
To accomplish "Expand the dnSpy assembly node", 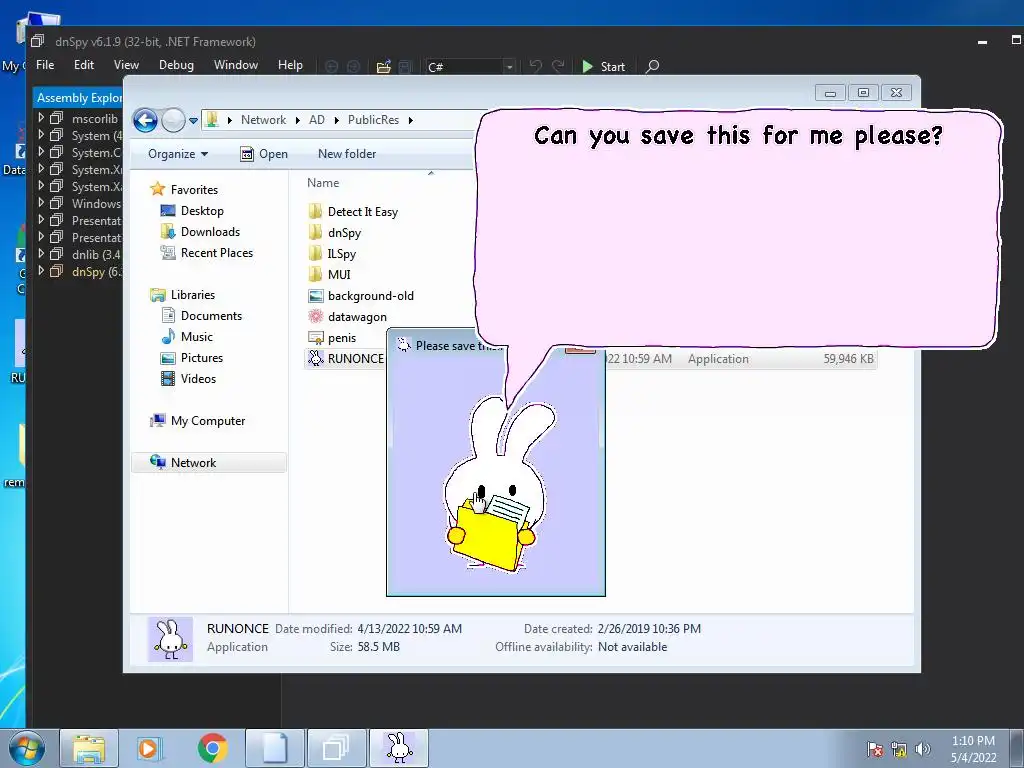I will 41,270.
